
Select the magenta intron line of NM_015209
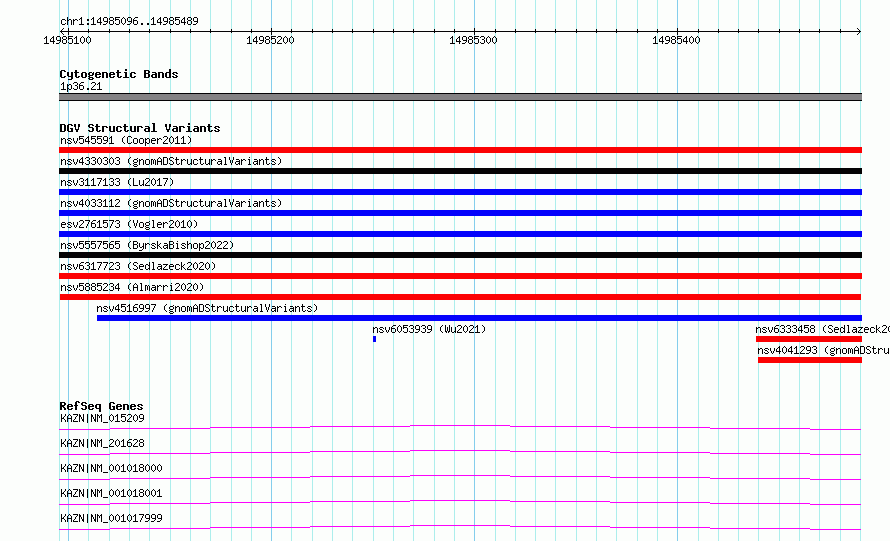pos(460,426)
